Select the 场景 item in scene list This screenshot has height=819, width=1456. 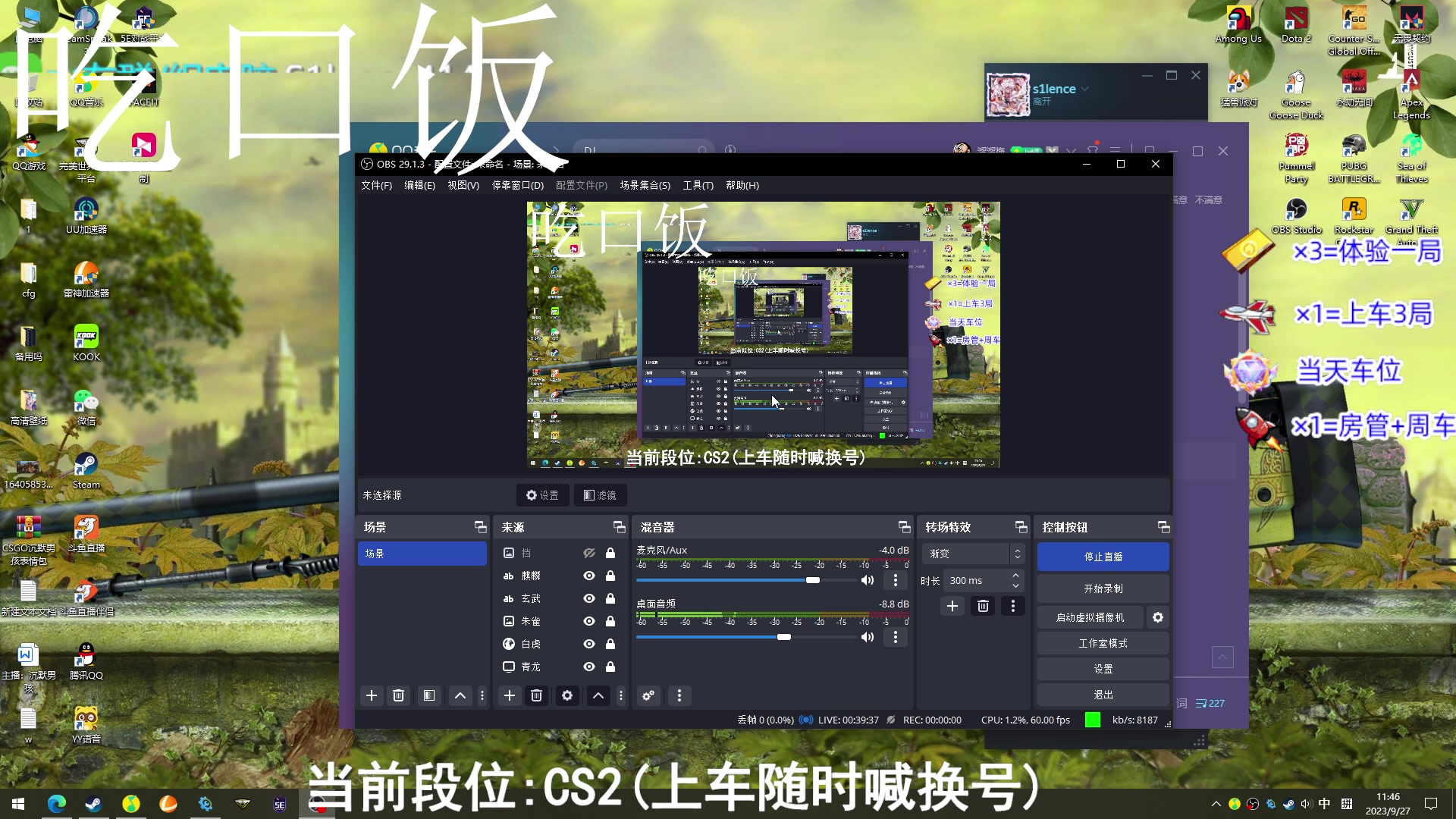click(x=422, y=554)
